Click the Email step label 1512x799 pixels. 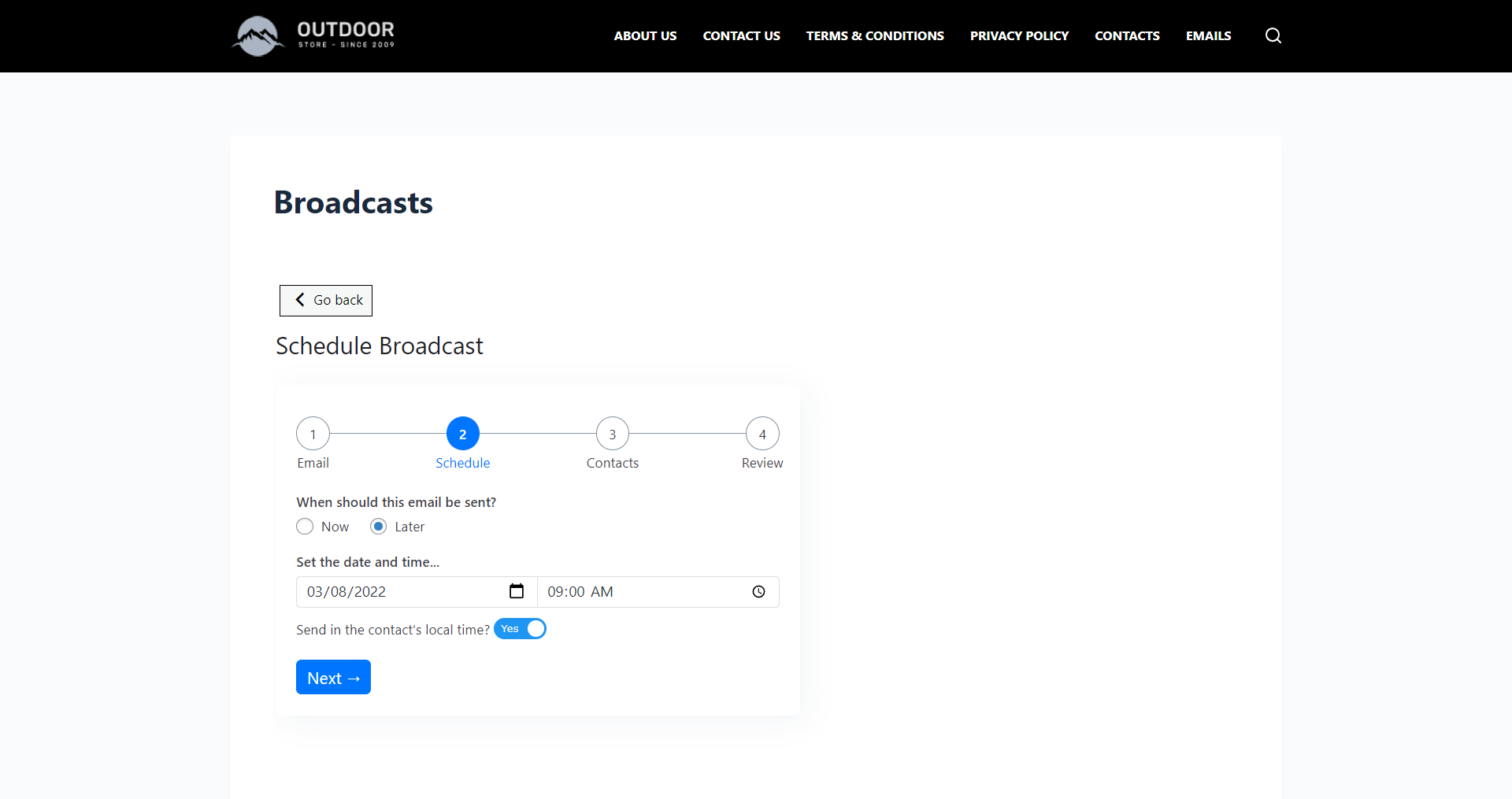(313, 463)
